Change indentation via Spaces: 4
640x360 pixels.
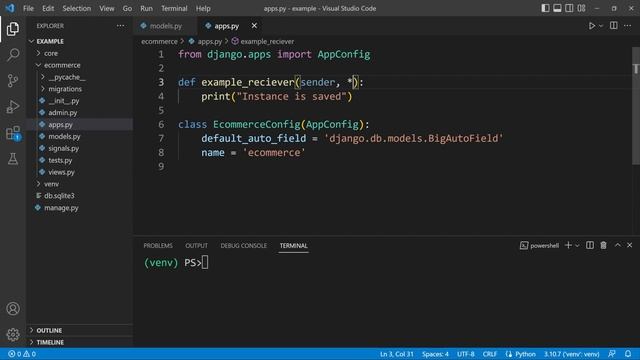tap(435, 354)
